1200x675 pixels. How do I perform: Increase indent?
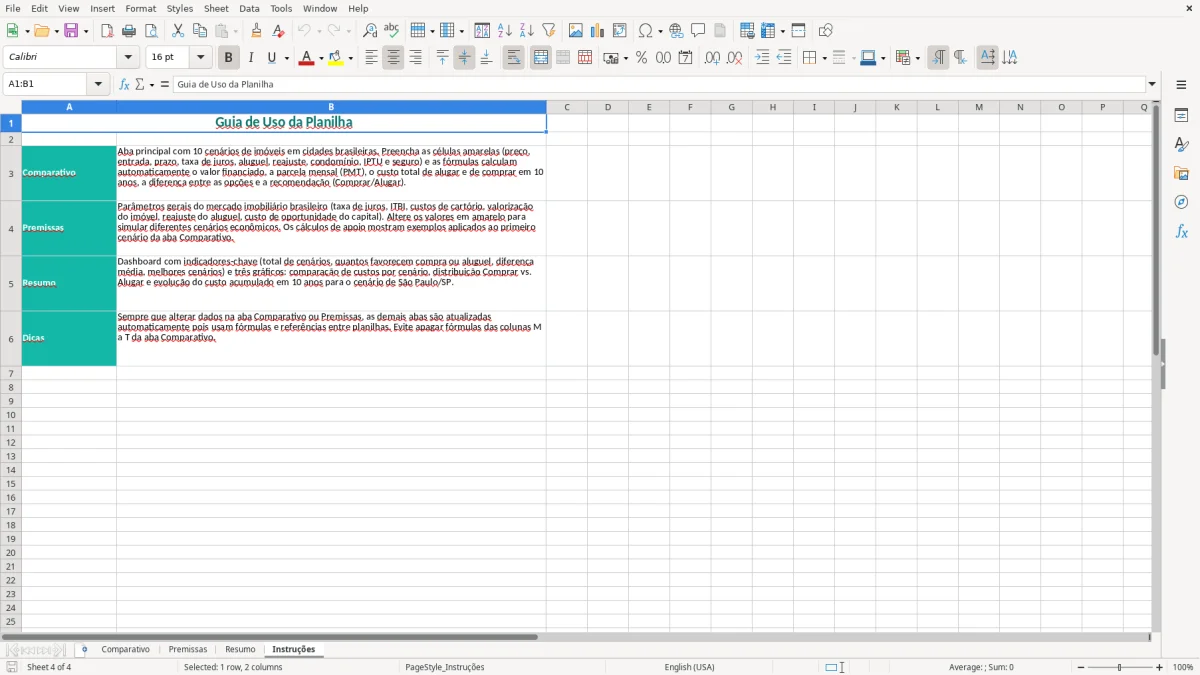point(762,58)
